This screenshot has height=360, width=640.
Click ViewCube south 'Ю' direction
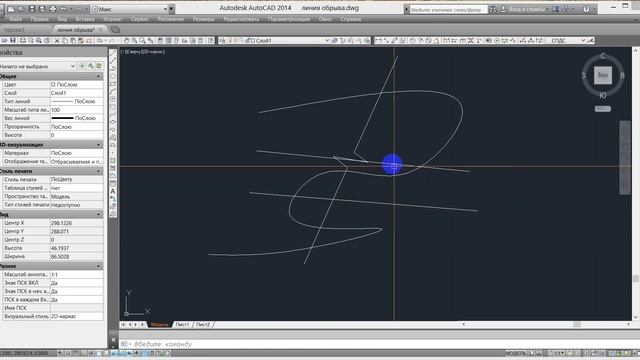(x=602, y=95)
